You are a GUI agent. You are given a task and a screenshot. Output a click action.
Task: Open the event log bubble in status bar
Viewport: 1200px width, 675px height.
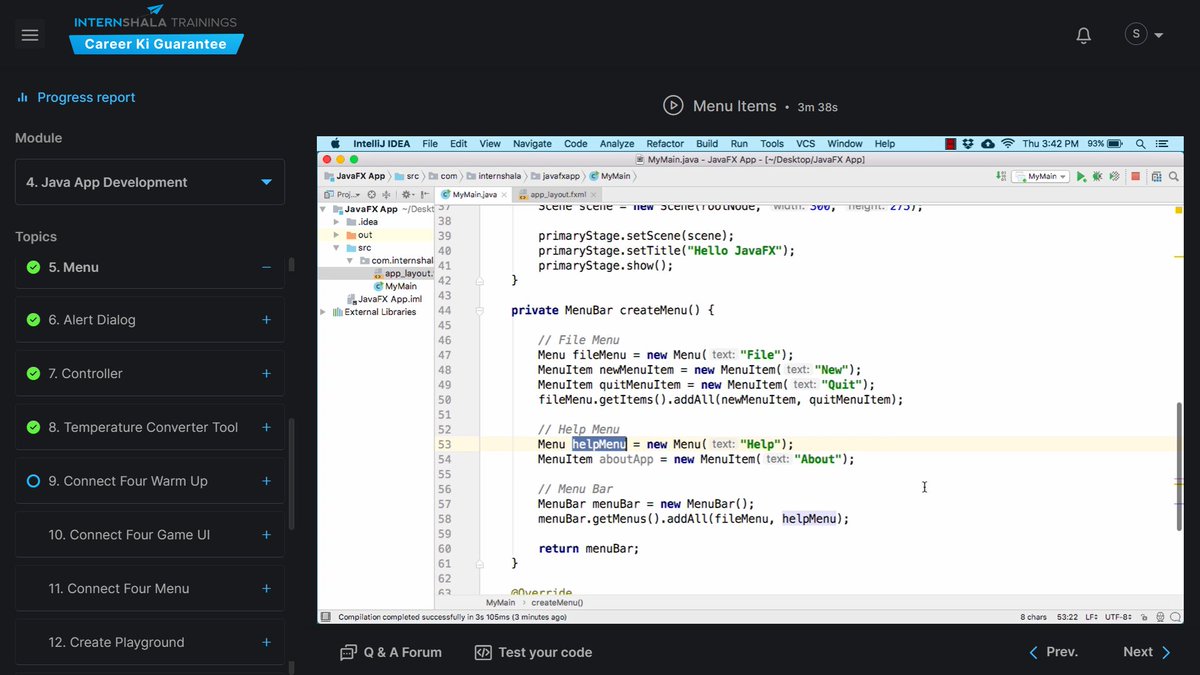pyautogui.click(x=1175, y=618)
